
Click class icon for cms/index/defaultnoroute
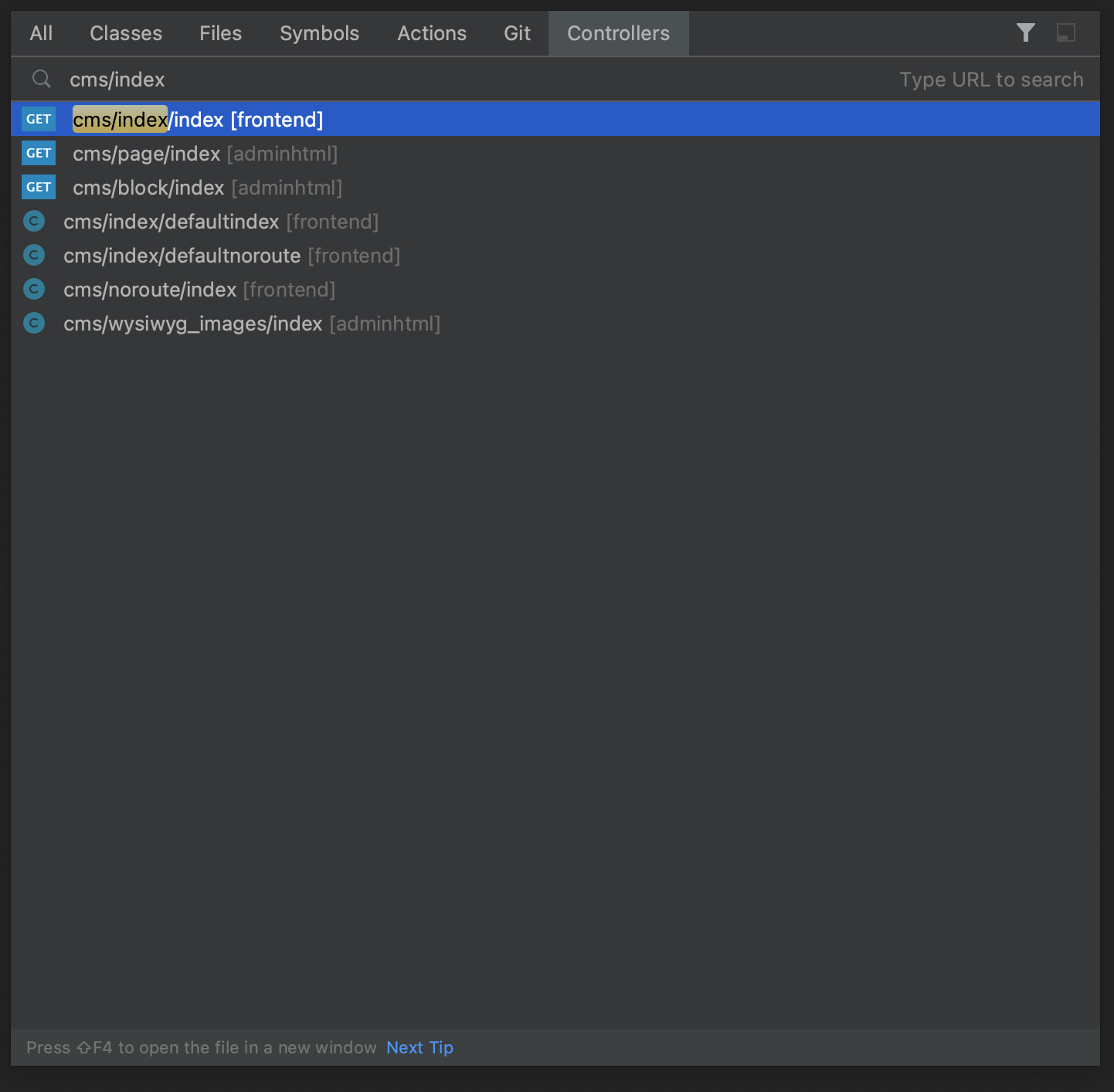34,255
